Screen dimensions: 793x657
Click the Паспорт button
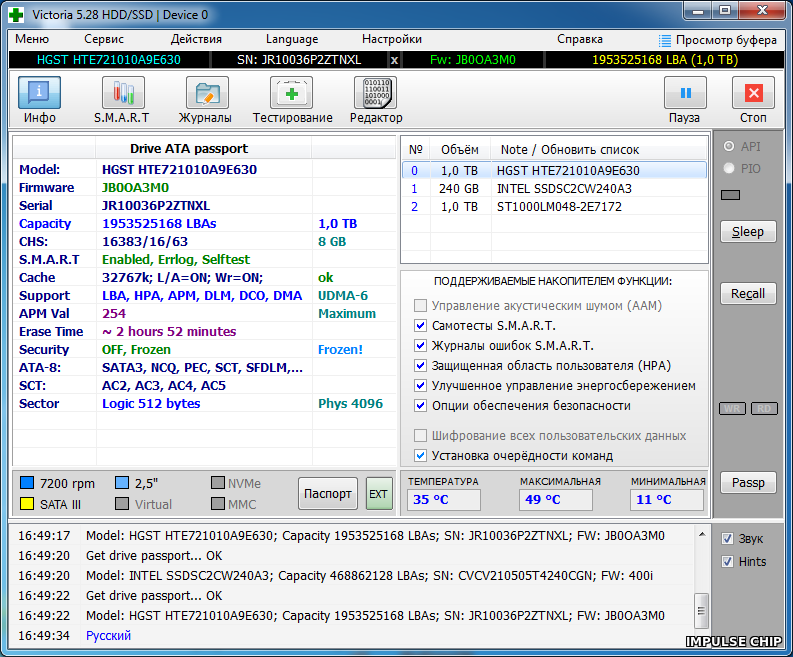328,493
